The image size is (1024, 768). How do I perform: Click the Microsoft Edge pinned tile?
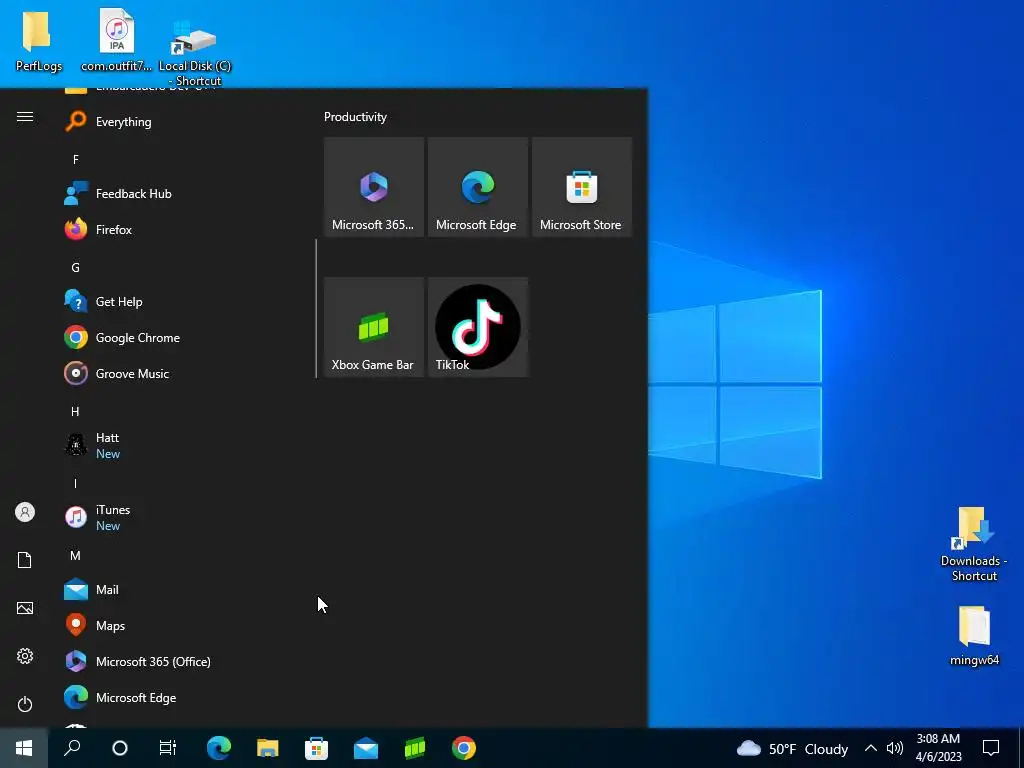click(x=477, y=187)
